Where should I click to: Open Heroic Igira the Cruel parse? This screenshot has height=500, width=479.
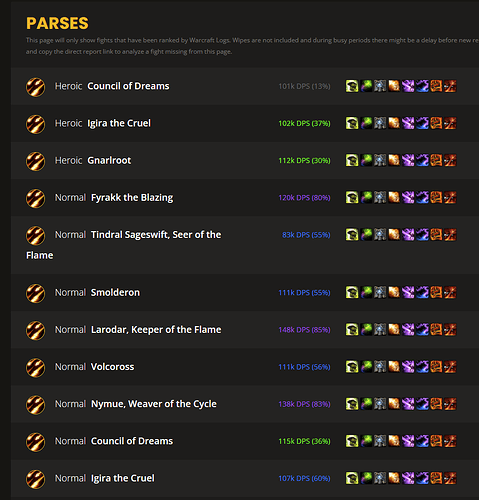click(x=119, y=123)
